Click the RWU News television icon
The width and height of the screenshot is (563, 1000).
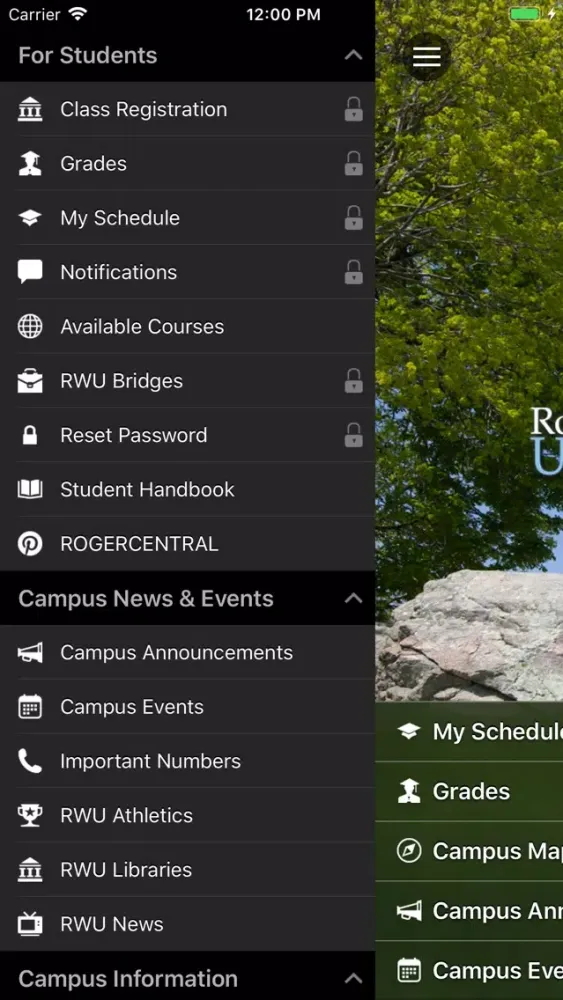30,924
